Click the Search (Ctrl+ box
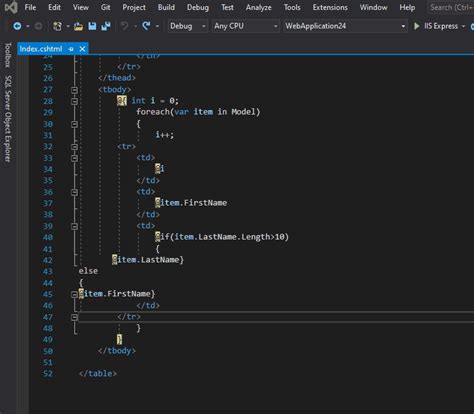474x414 pixels. click(451, 7)
